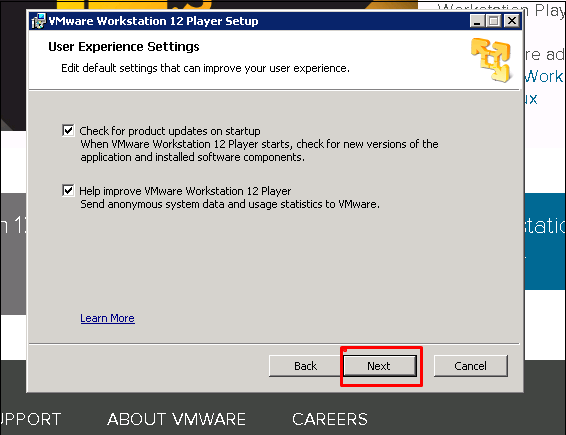Click the 'Help improve VMware Workstation 12 Player' label

pos(185,191)
